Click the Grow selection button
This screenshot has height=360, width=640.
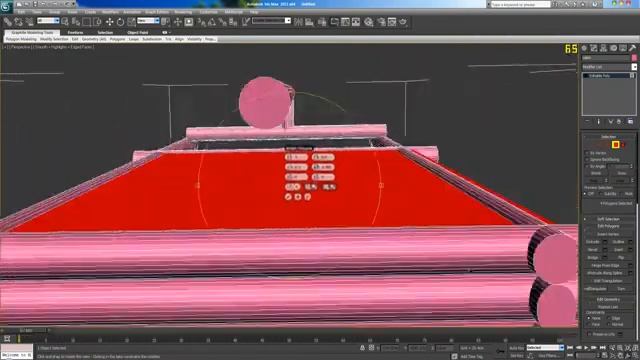622,173
